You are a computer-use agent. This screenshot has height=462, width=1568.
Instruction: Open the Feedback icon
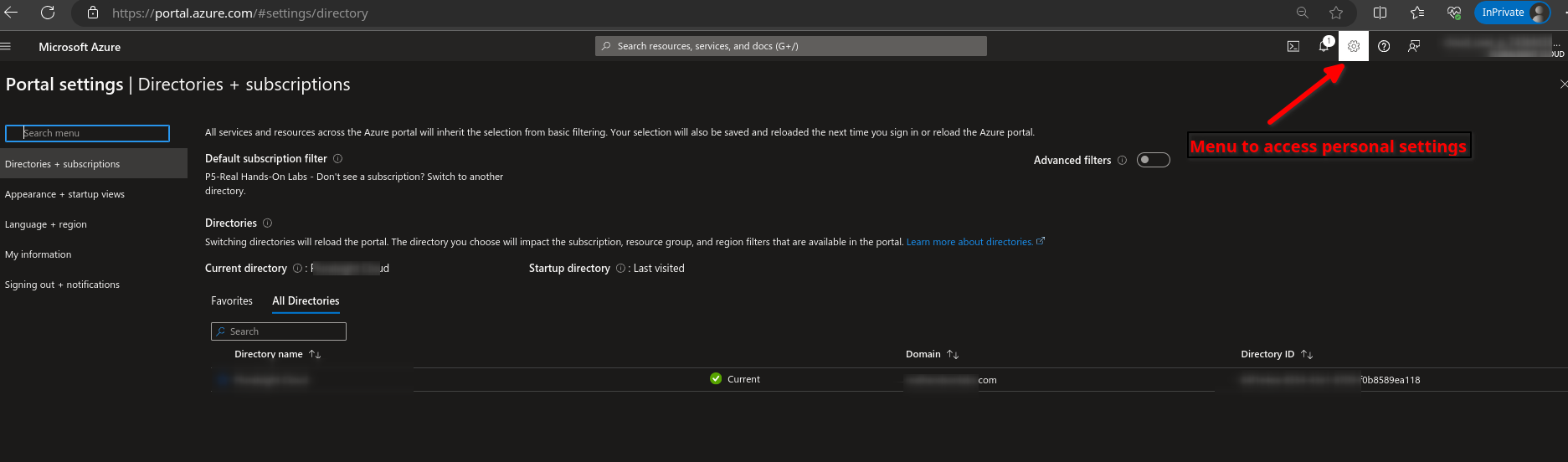pos(1414,46)
